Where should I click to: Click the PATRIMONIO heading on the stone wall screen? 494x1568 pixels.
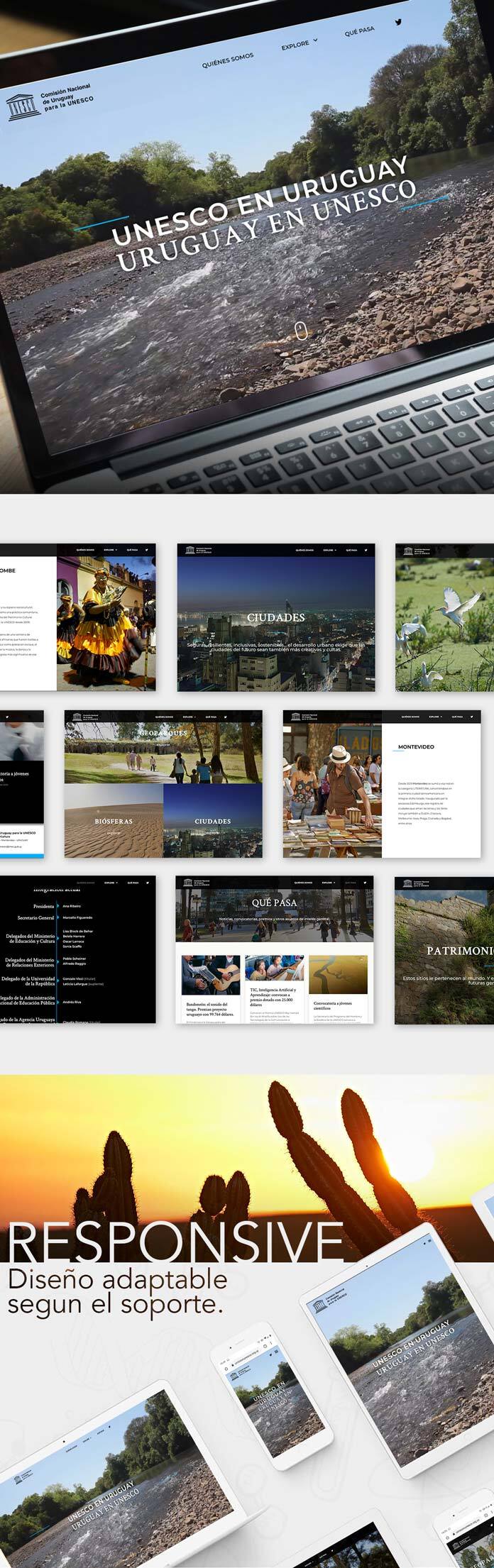point(460,950)
